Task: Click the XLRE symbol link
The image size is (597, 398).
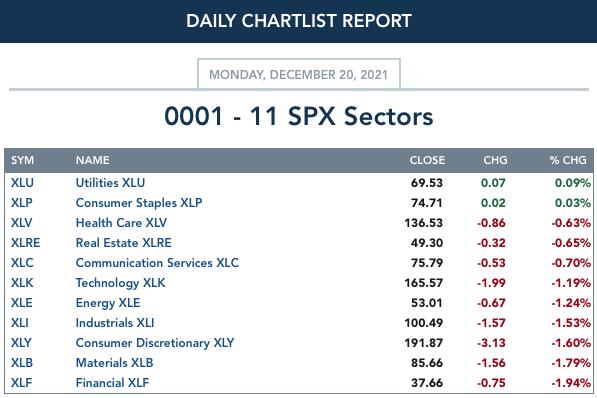Action: point(25,243)
